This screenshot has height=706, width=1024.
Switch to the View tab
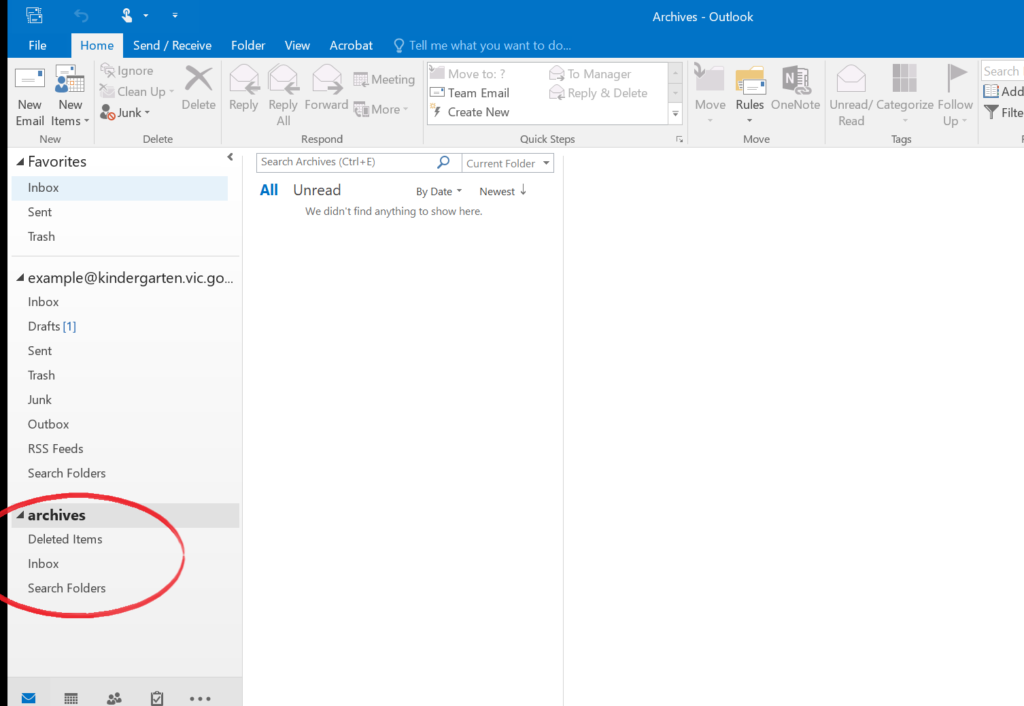pos(297,45)
